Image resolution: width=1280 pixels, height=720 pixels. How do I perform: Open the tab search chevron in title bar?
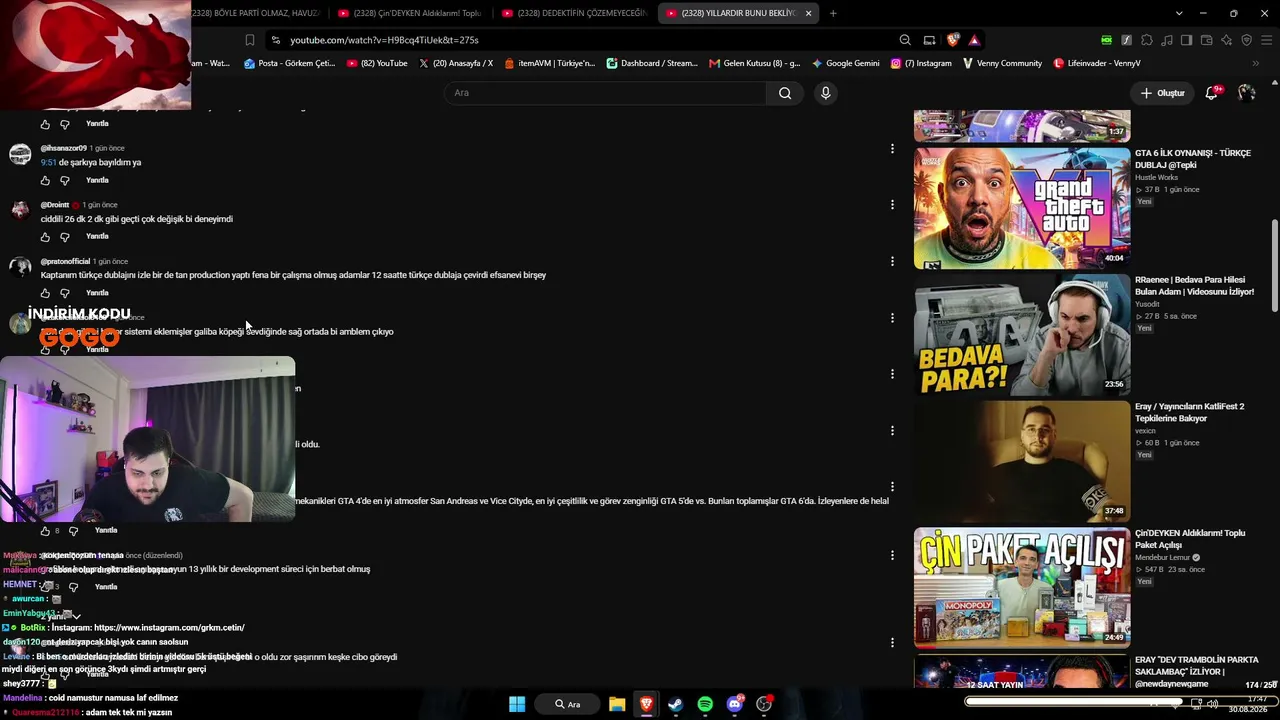tap(1179, 13)
